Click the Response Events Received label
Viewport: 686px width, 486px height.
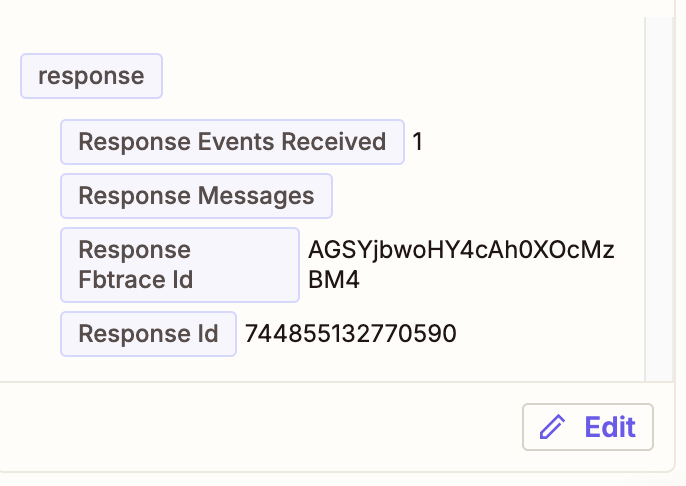(x=232, y=142)
